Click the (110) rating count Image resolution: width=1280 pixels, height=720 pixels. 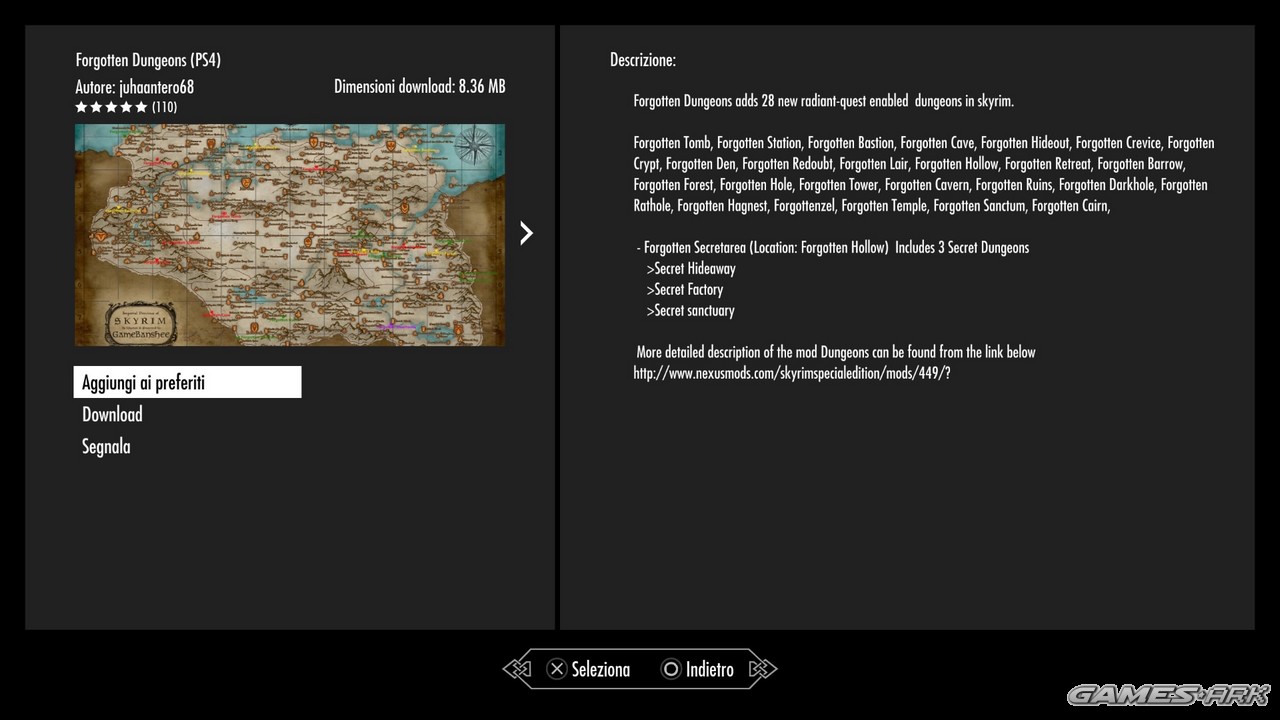point(164,107)
